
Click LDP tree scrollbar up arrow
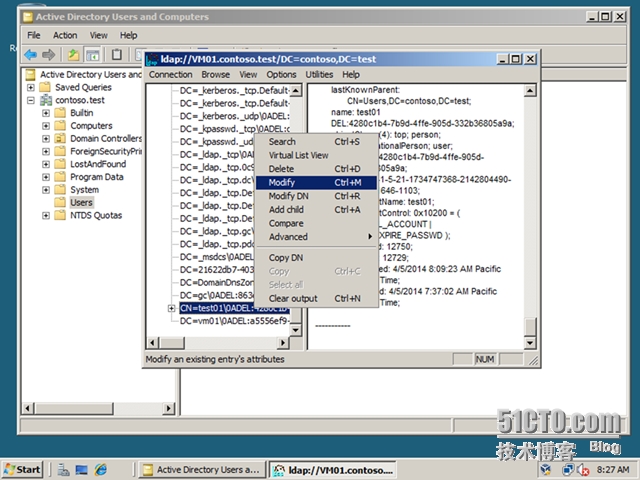296,91
